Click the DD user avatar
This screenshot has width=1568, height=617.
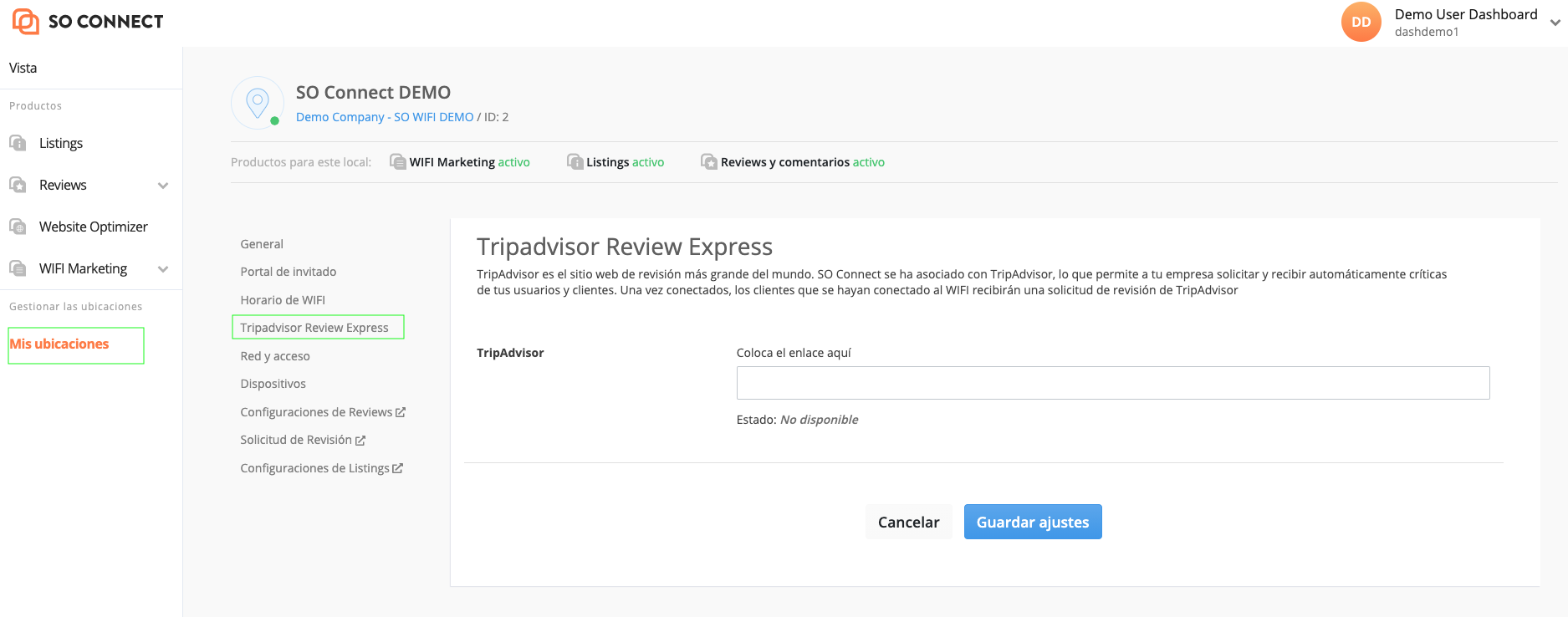[1361, 22]
